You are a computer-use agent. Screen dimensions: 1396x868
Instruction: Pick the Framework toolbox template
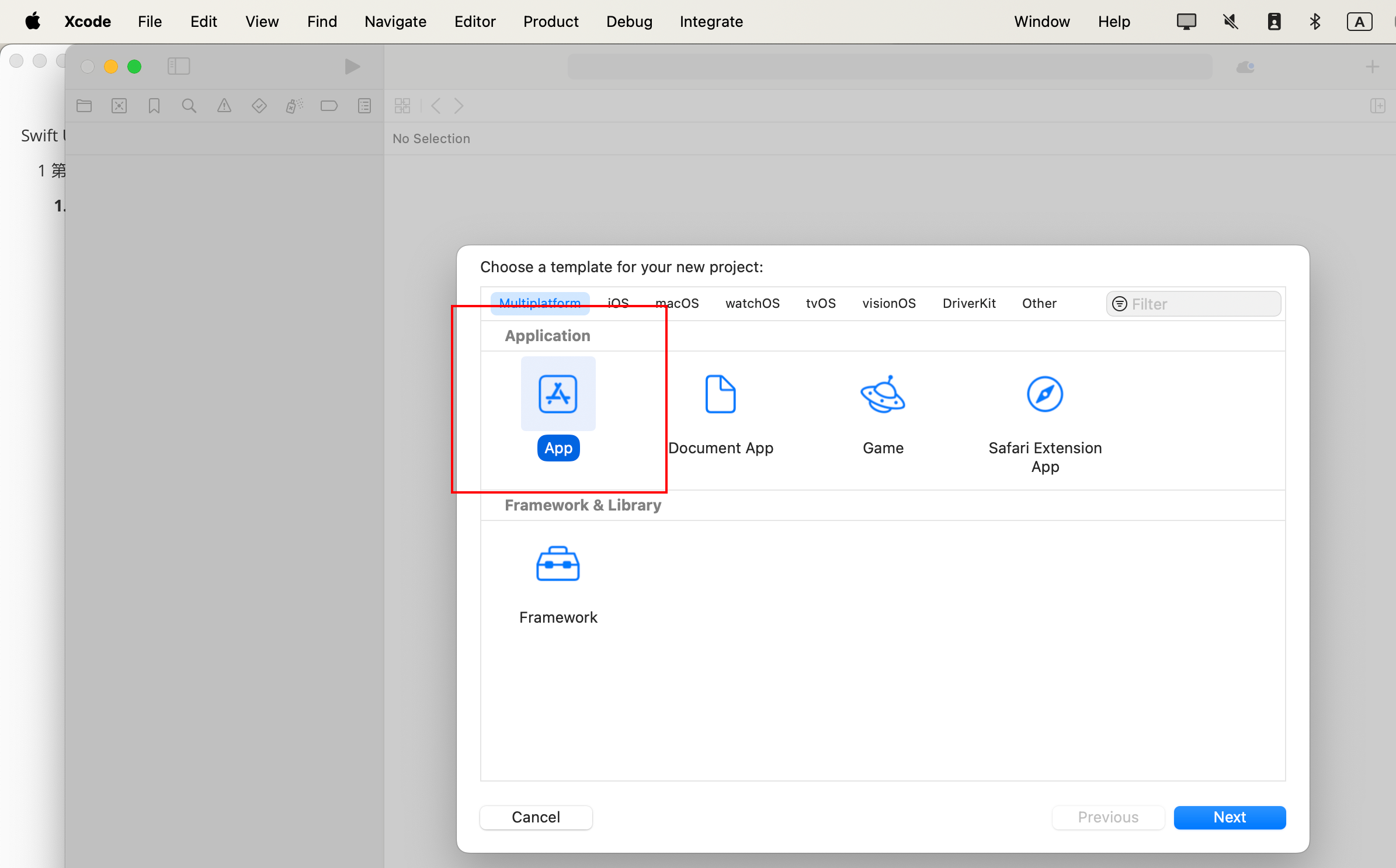click(x=558, y=564)
